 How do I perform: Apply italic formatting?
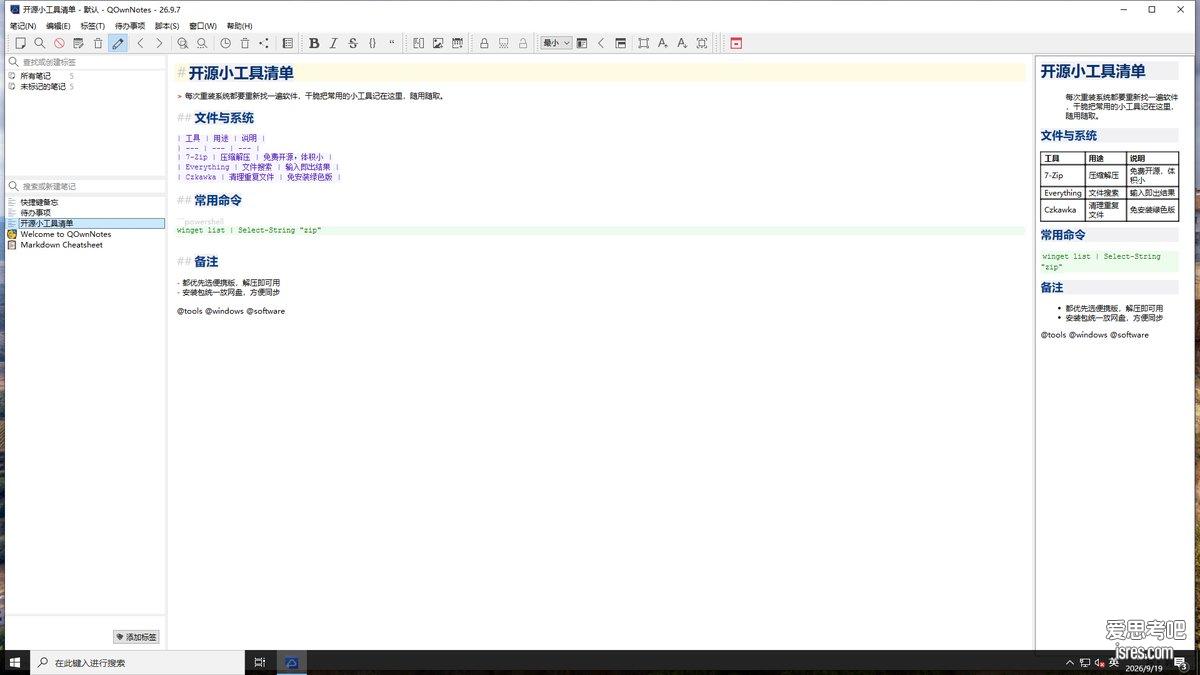[x=333, y=43]
